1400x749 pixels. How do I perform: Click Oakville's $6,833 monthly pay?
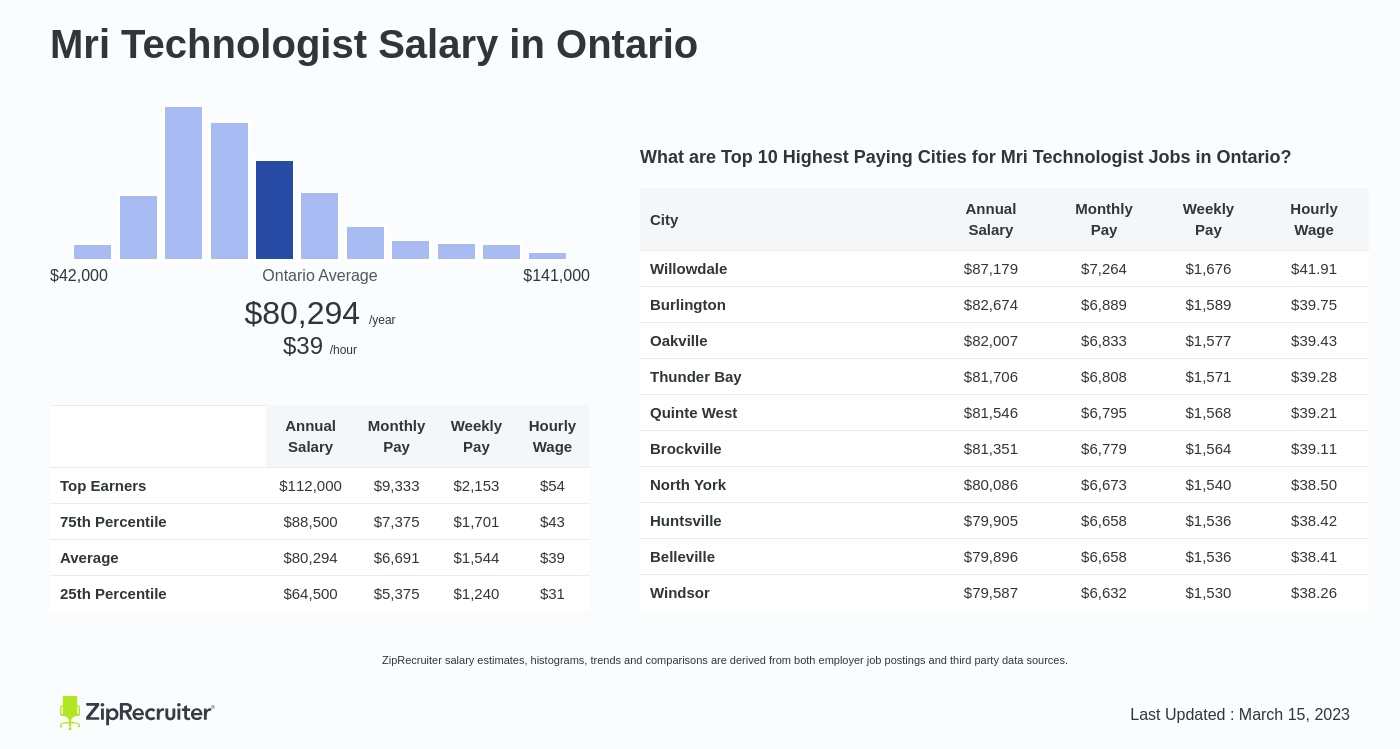(x=1104, y=341)
